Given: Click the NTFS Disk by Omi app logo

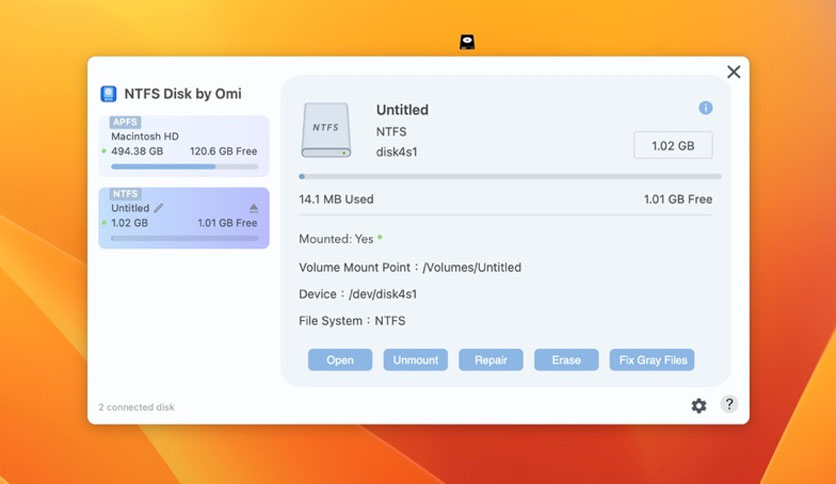Looking at the screenshot, I should click(108, 94).
